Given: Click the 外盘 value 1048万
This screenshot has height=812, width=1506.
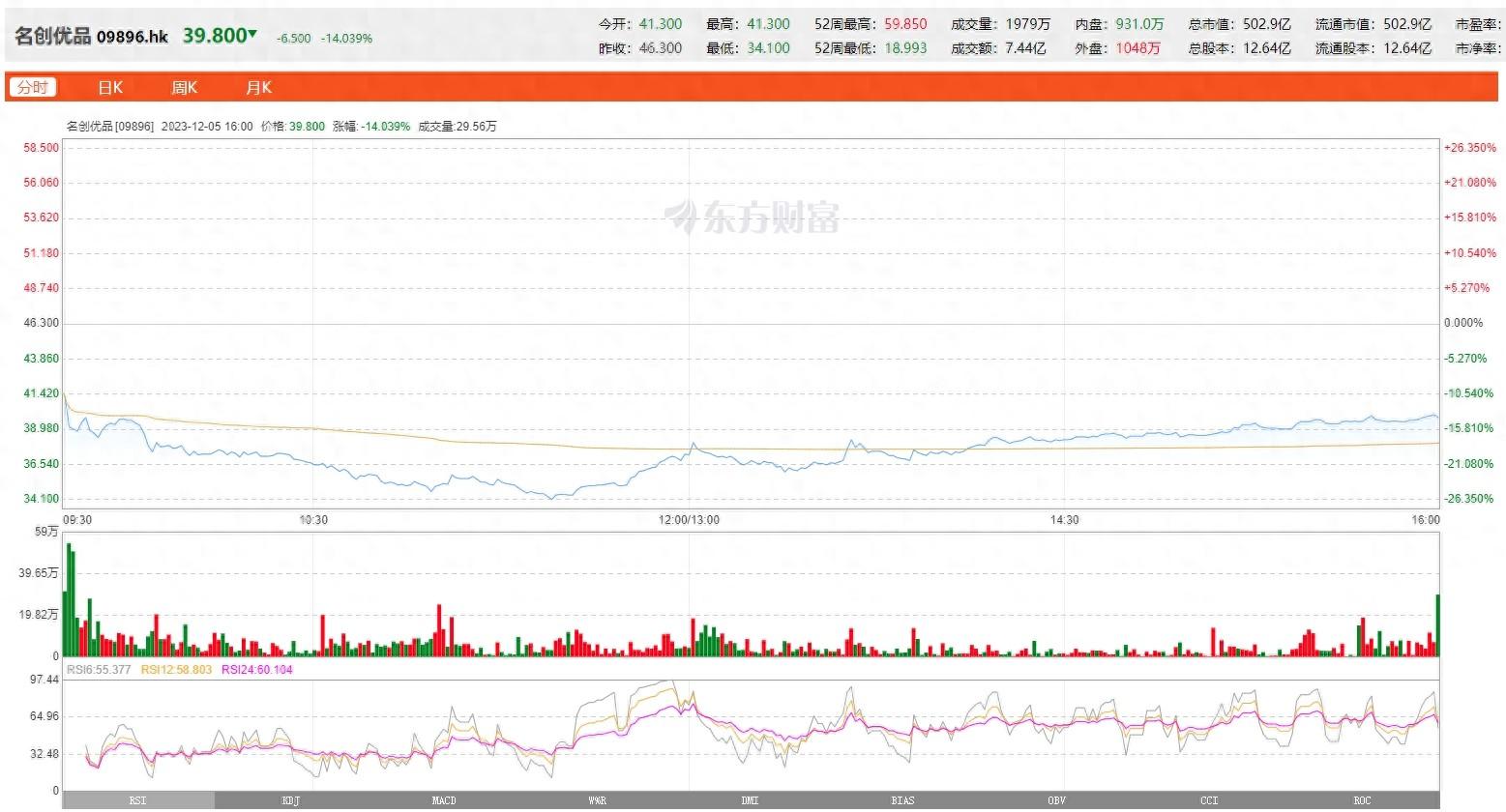Looking at the screenshot, I should pos(1138,48).
